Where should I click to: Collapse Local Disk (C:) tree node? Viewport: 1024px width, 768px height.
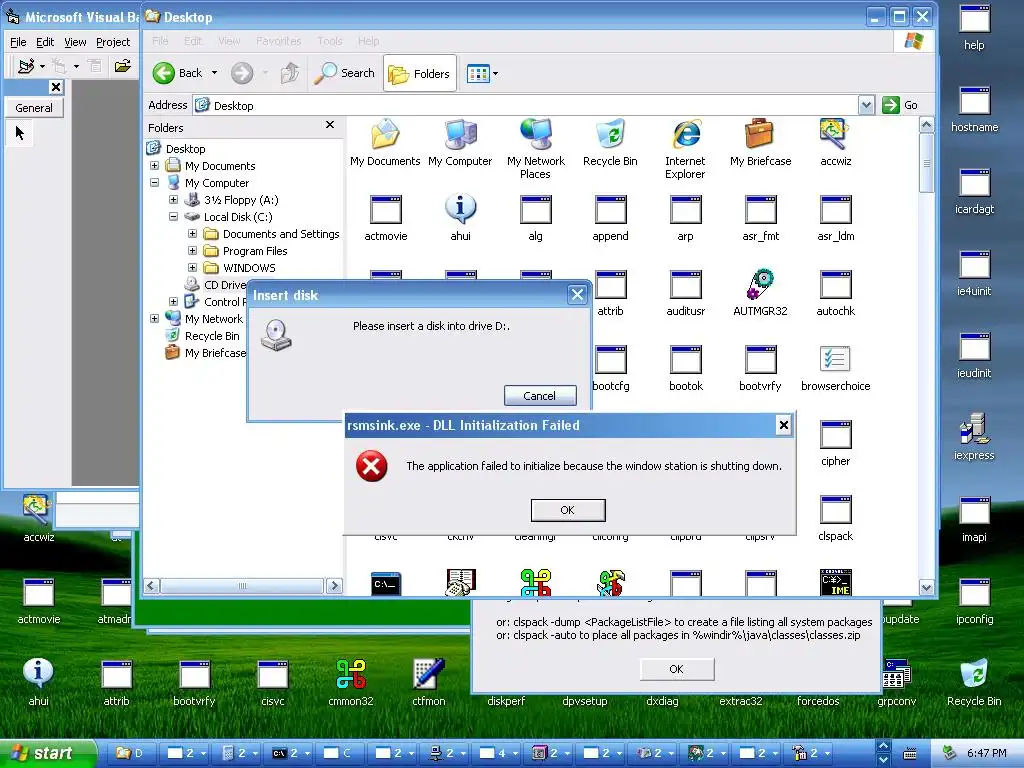click(x=174, y=217)
